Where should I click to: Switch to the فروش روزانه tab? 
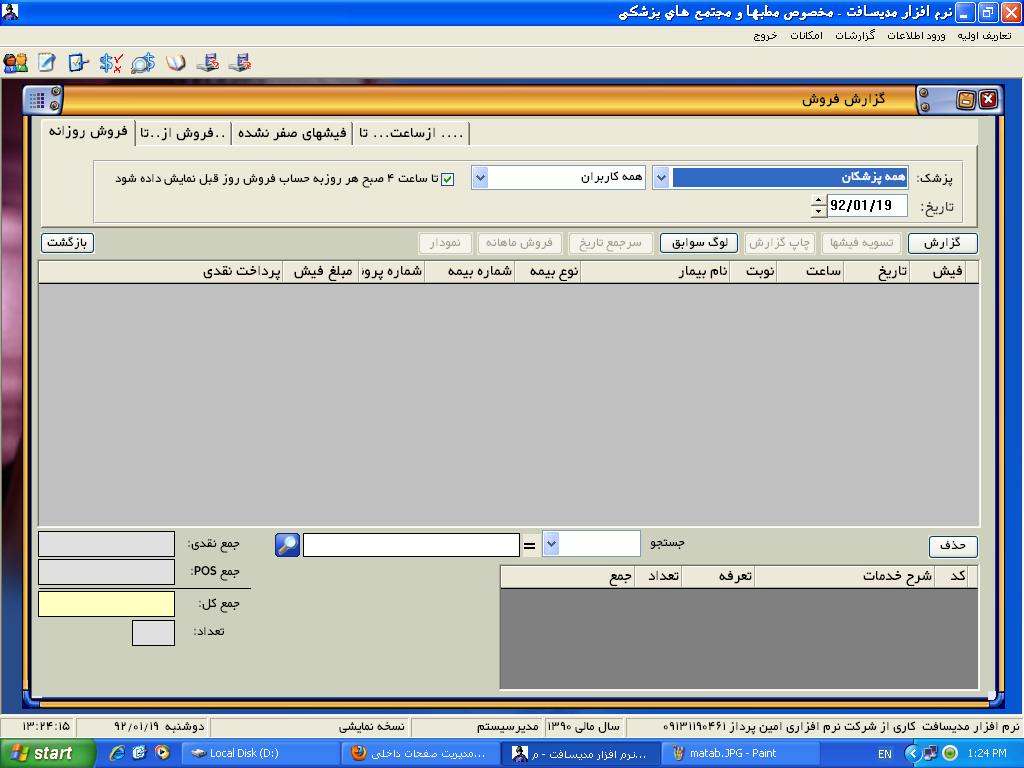click(x=88, y=132)
